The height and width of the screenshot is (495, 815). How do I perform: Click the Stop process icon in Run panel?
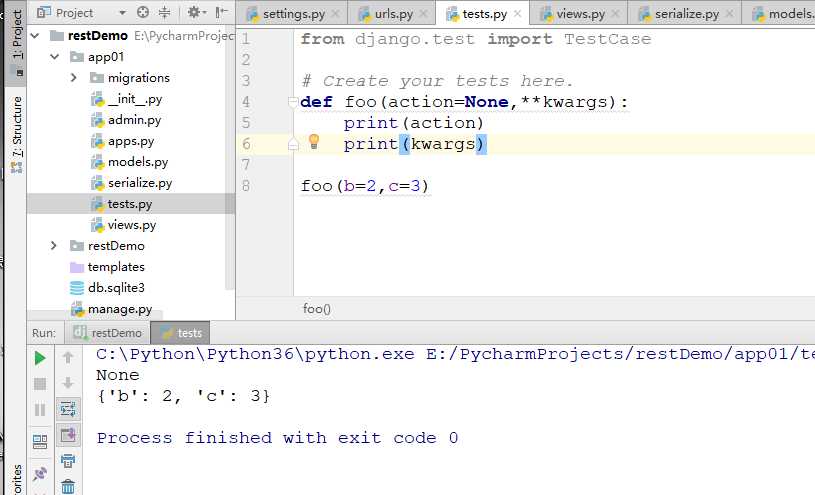pyautogui.click(x=40, y=384)
